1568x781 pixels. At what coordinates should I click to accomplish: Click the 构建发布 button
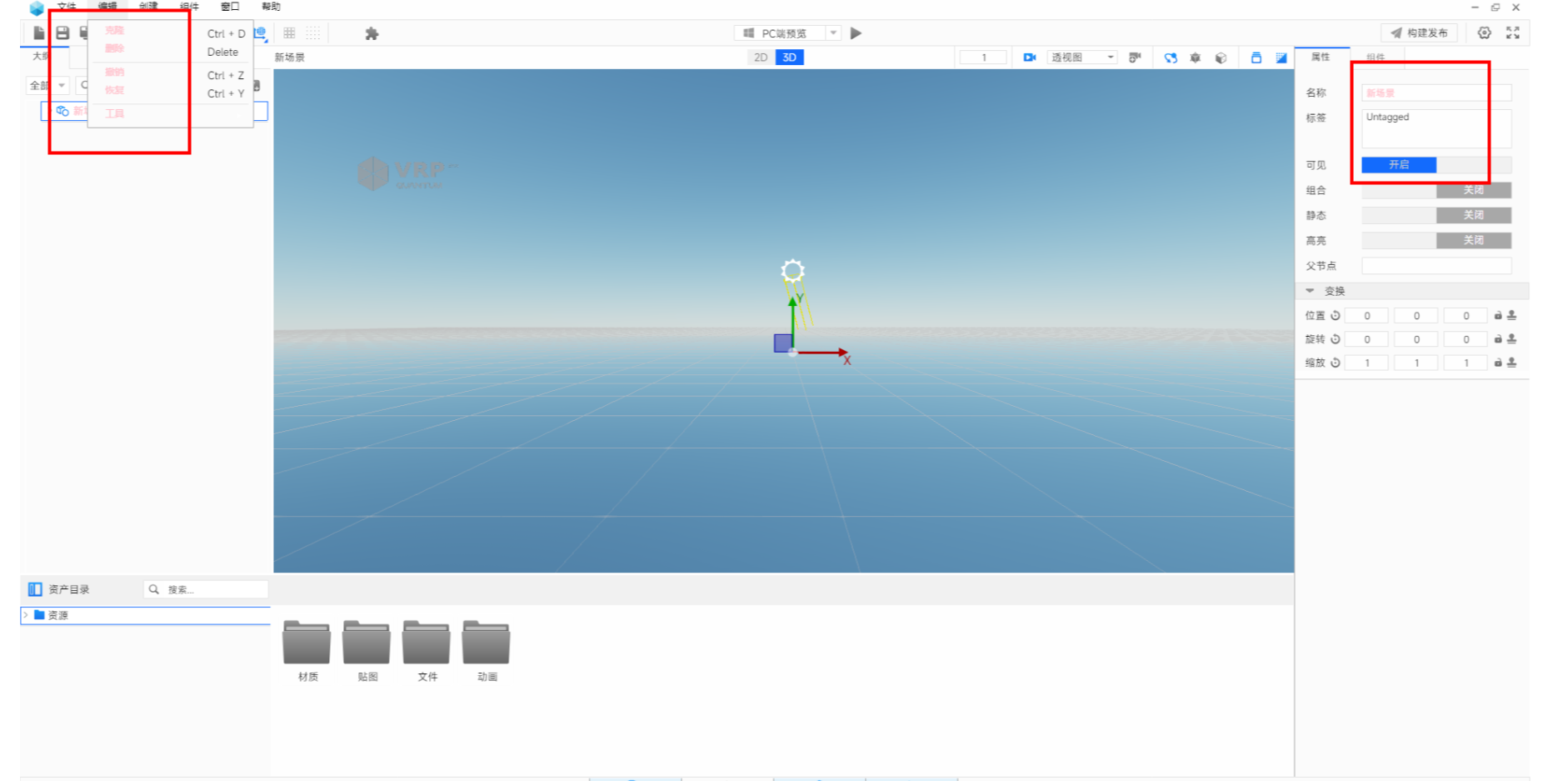[1419, 33]
